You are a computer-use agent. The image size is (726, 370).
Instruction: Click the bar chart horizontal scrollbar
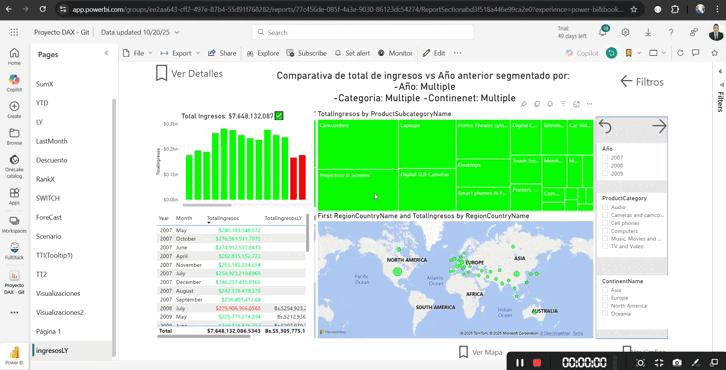[207, 205]
